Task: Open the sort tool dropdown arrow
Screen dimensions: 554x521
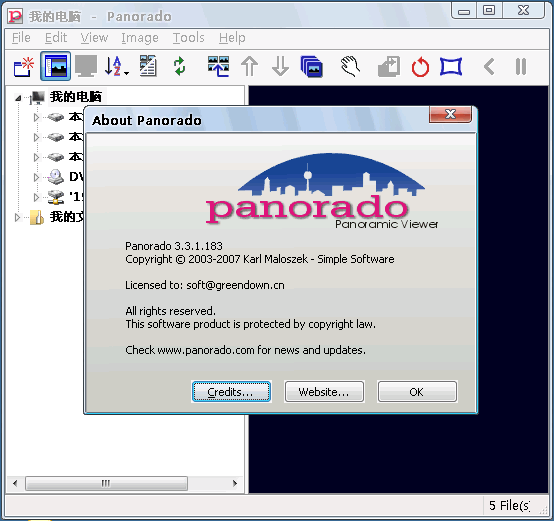Action: click(126, 73)
